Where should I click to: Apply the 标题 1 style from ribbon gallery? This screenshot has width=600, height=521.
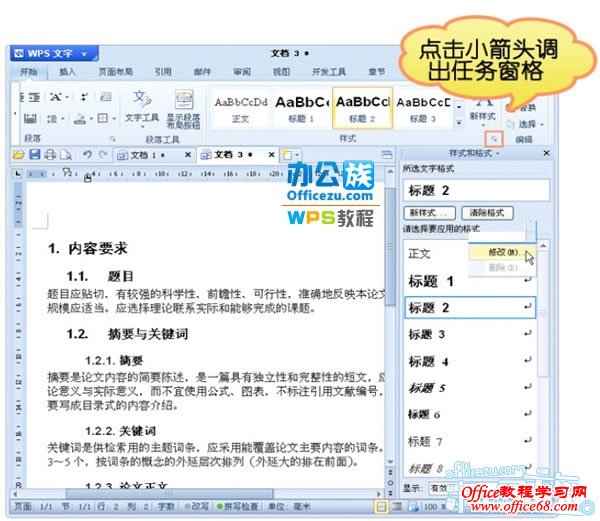click(x=302, y=109)
